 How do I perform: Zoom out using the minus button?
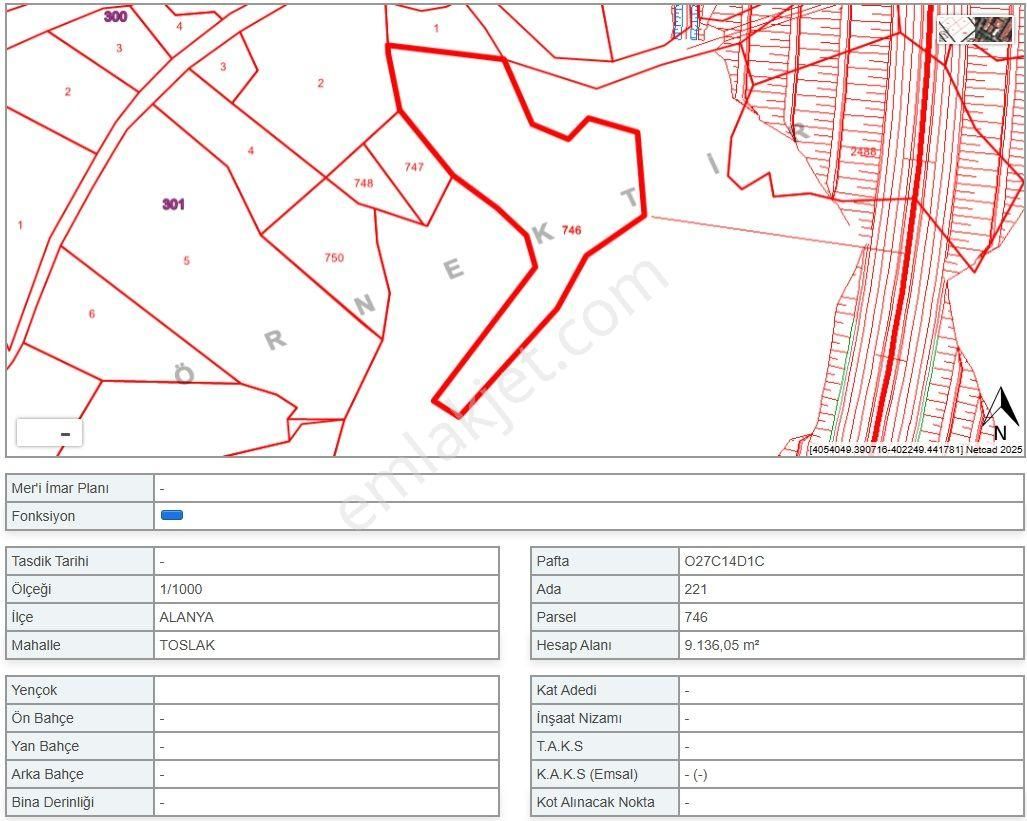click(63, 432)
